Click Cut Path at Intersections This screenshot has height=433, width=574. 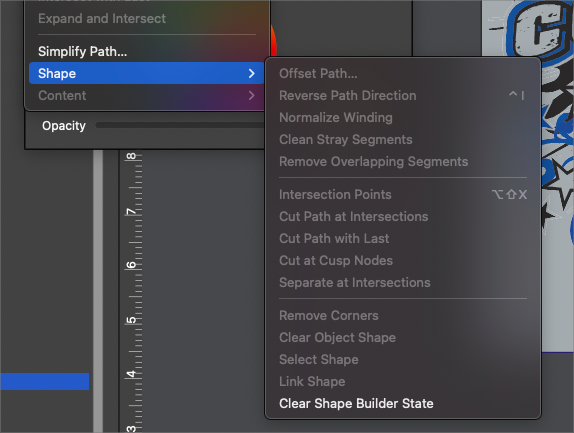[353, 216]
